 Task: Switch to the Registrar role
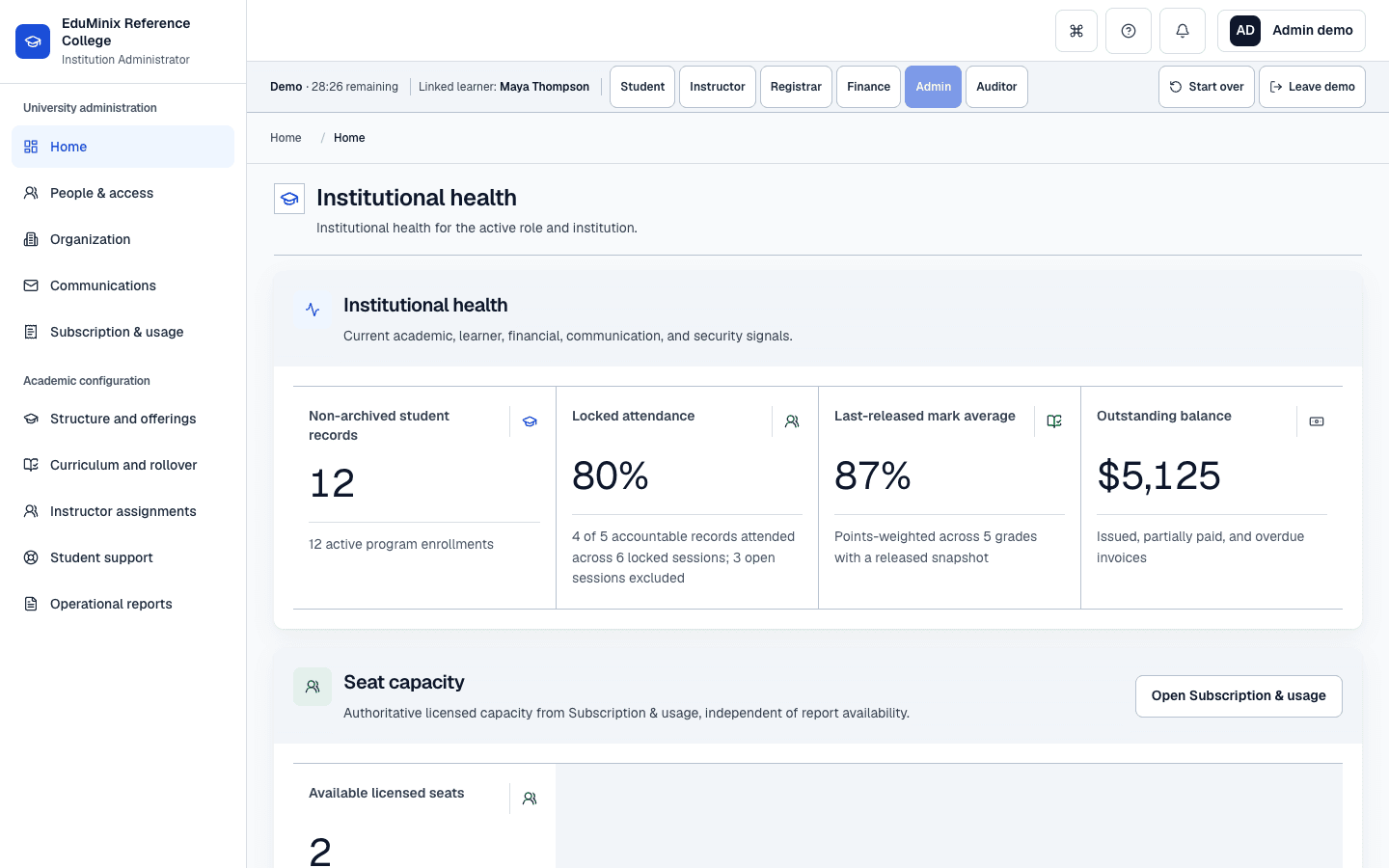point(796,87)
